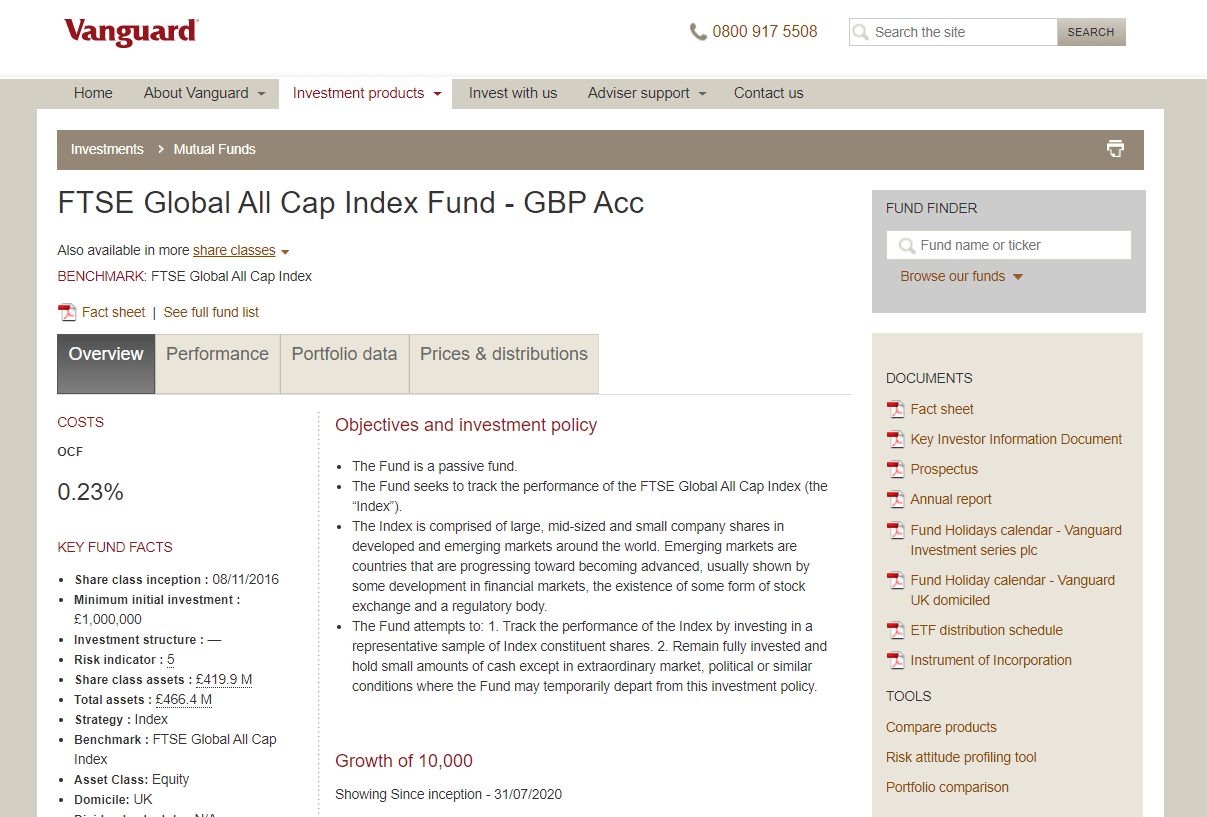
Task: Expand the Investment products menu
Action: [437, 94]
